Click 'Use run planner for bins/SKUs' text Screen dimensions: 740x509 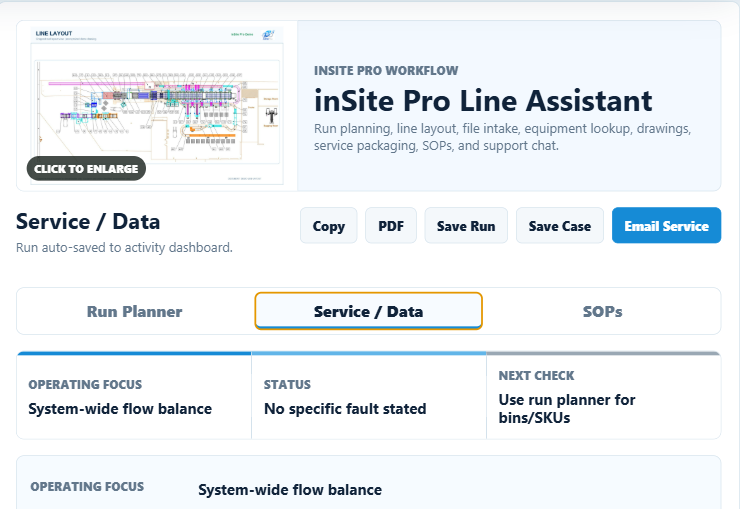point(567,409)
